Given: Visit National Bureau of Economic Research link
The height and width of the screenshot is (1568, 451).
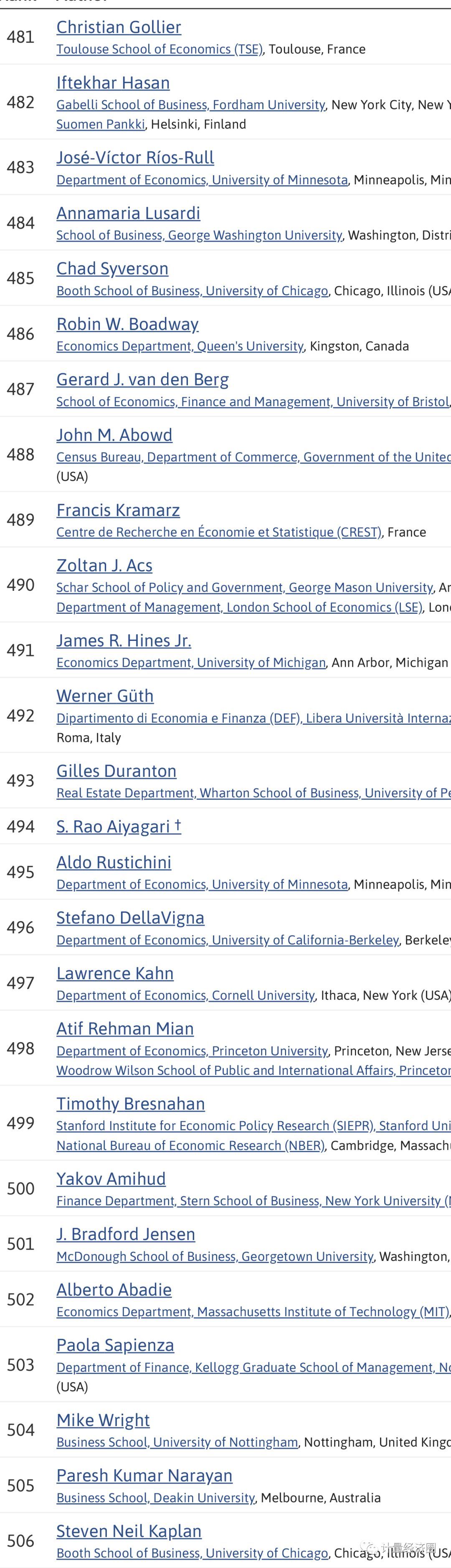Looking at the screenshot, I should pos(190,1146).
